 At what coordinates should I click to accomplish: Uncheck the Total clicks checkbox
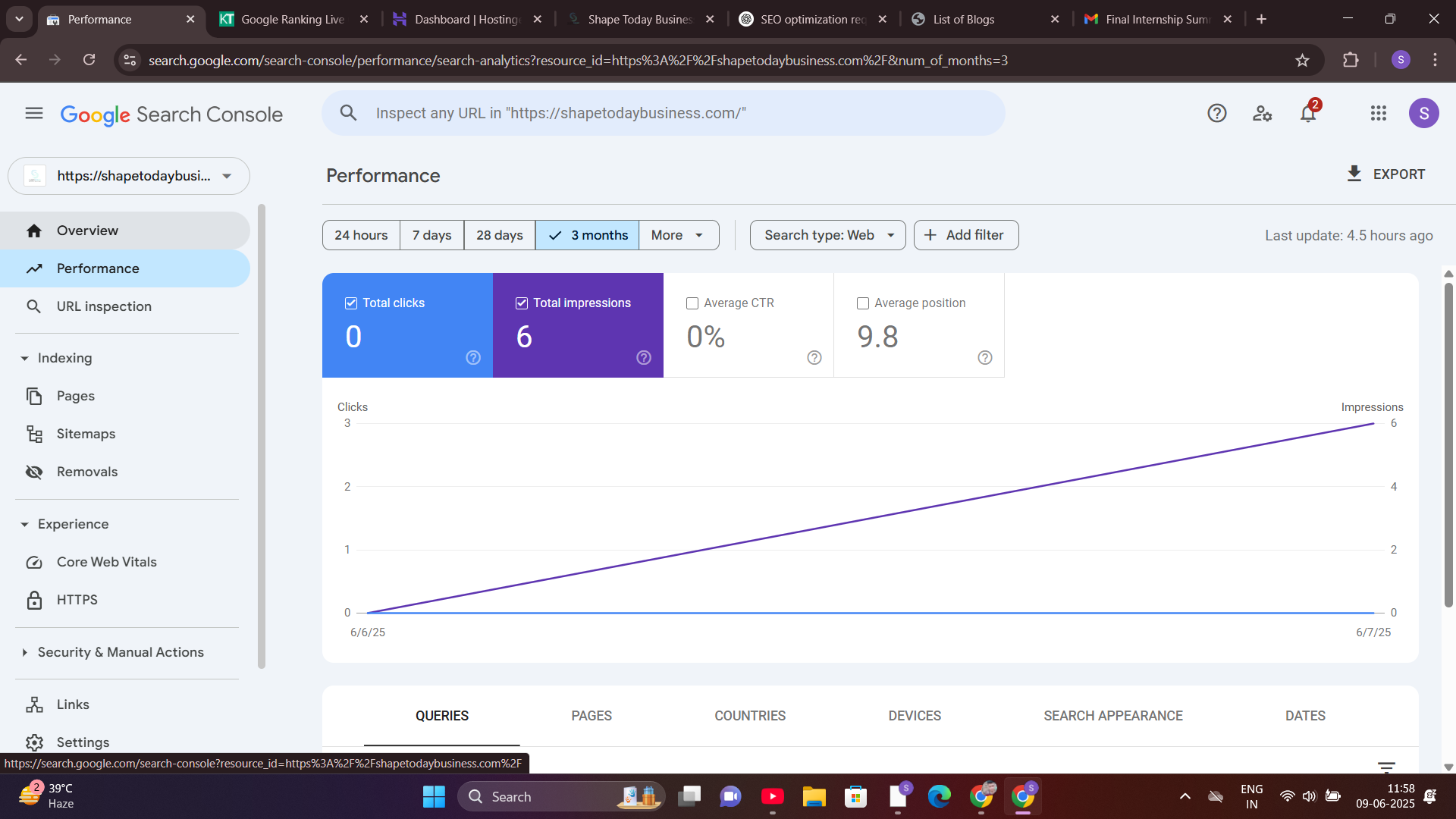pos(351,303)
